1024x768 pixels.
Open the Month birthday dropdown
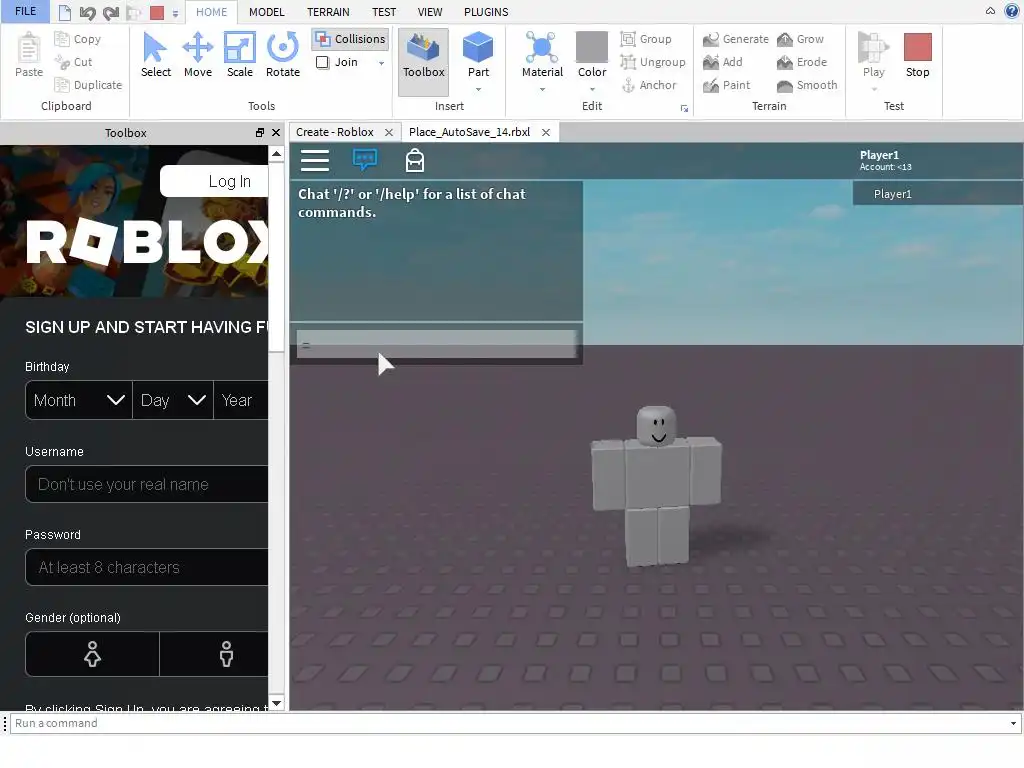pyautogui.click(x=78, y=400)
